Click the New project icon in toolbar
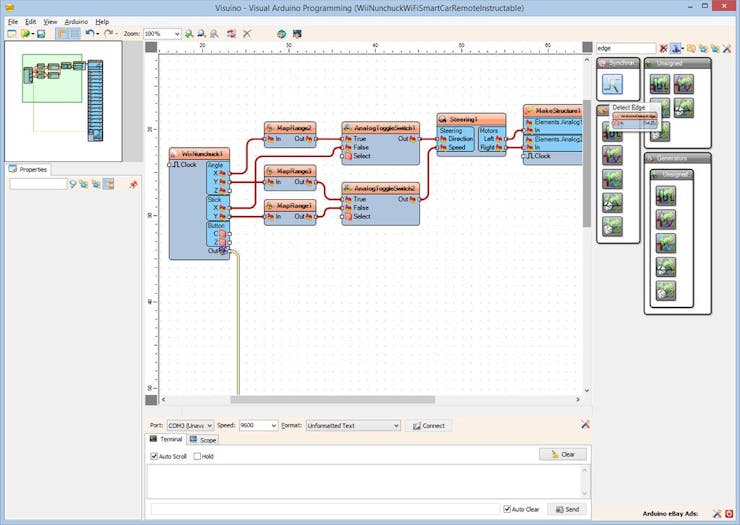Image resolution: width=740 pixels, height=525 pixels. click(12, 33)
